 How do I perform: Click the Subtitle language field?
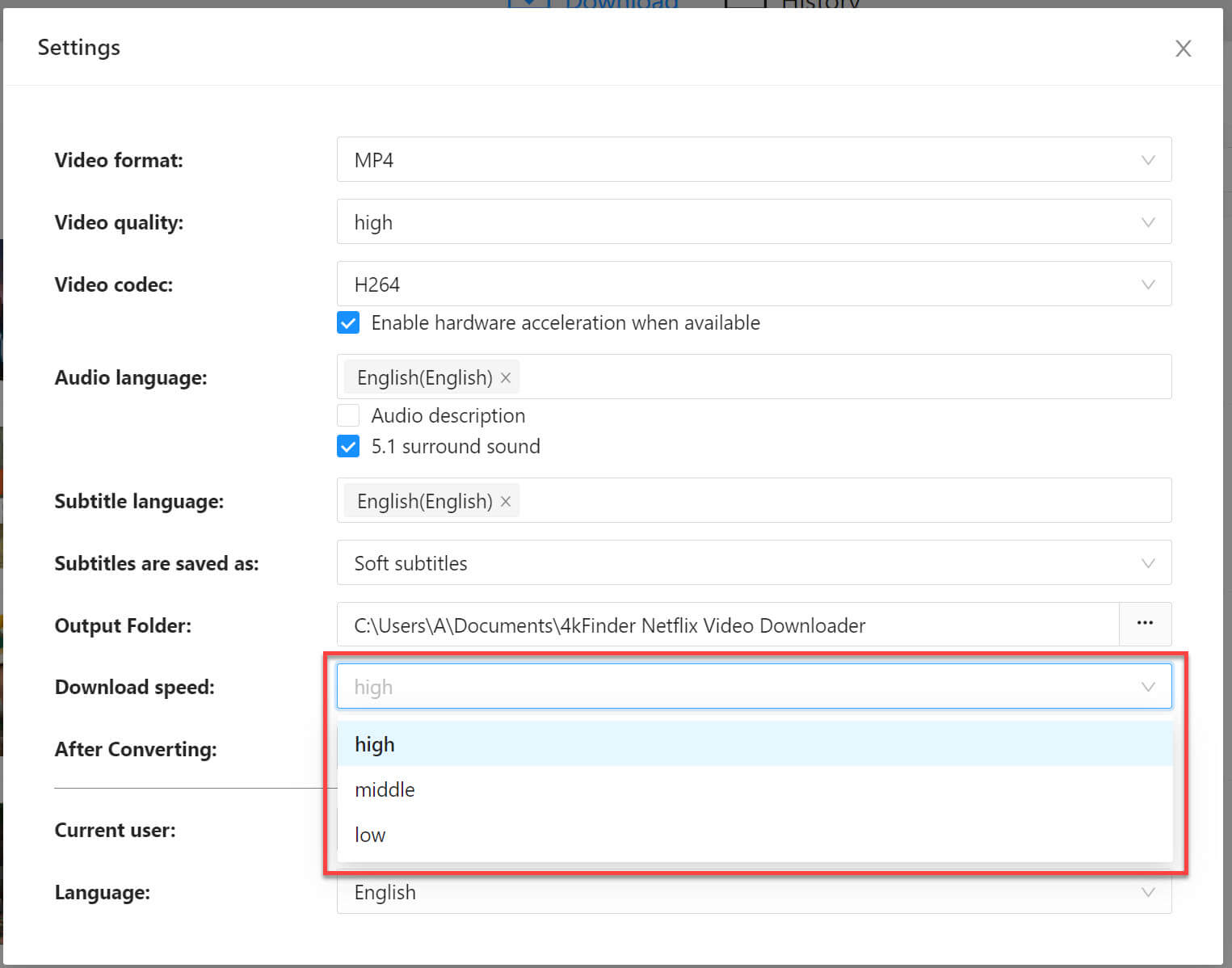(754, 500)
